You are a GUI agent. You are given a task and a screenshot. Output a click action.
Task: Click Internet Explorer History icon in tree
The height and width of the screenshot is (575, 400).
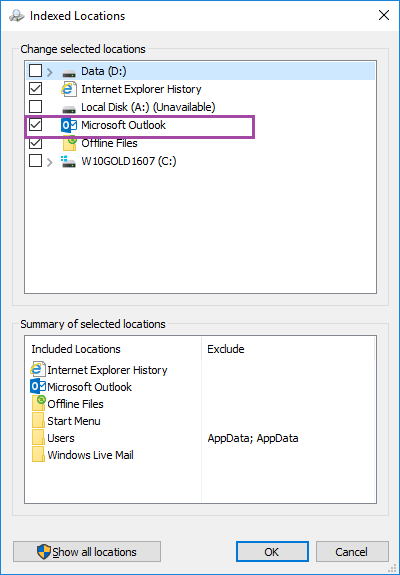[x=69, y=89]
